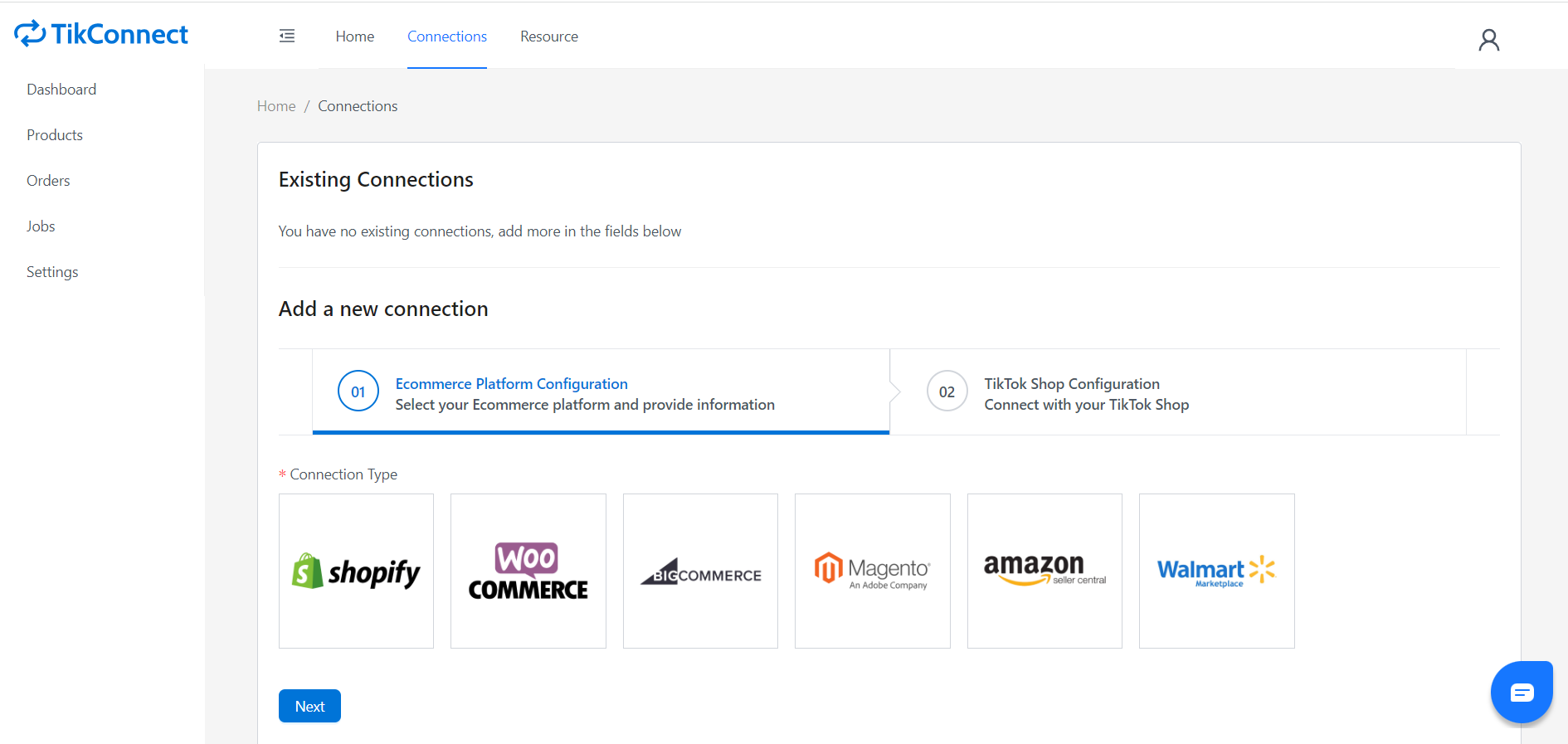This screenshot has height=744, width=1568.
Task: Click the Existing Connections heading
Action: 376,180
